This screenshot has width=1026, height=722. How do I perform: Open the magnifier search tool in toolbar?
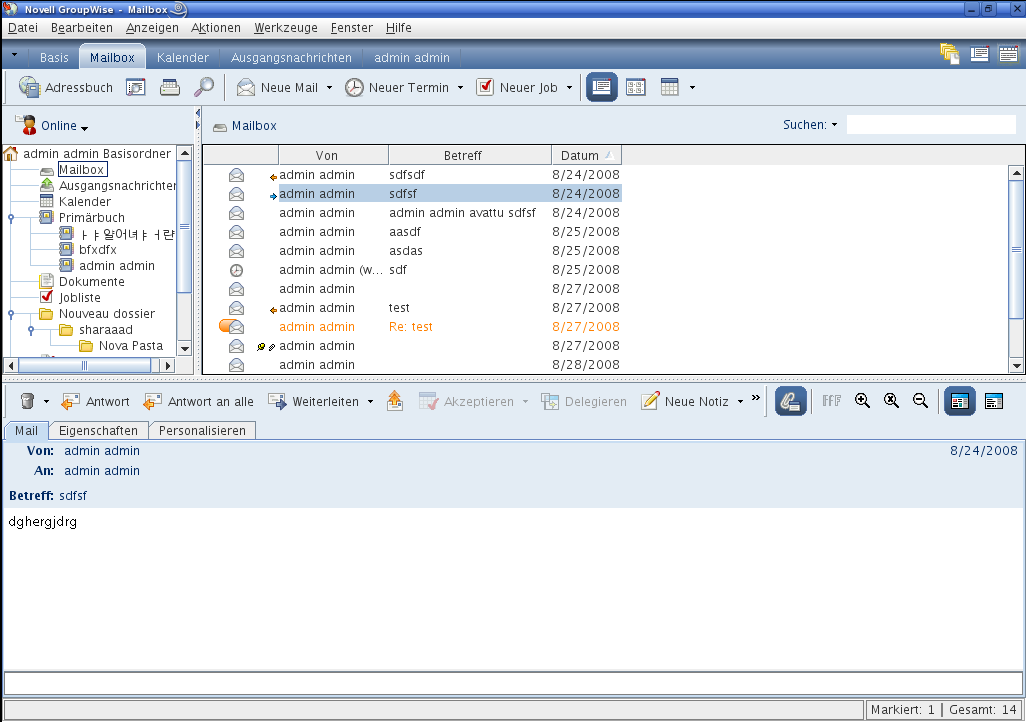click(204, 87)
